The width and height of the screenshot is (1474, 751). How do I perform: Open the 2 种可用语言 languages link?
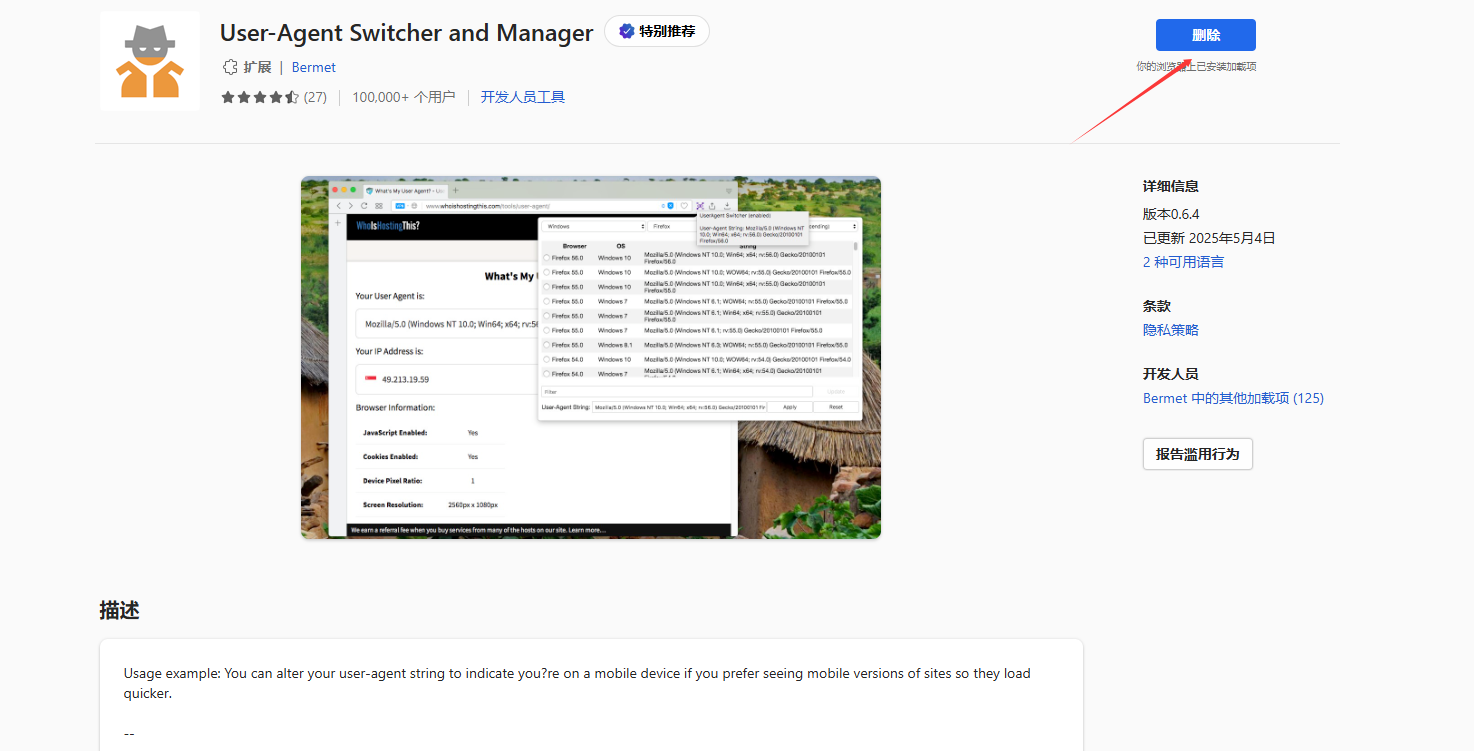[1183, 262]
